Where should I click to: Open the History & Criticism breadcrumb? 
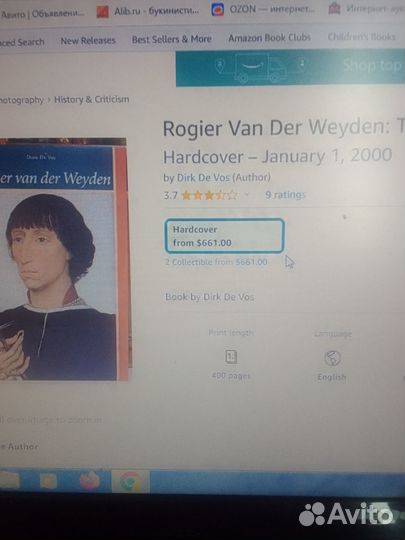click(x=92, y=100)
